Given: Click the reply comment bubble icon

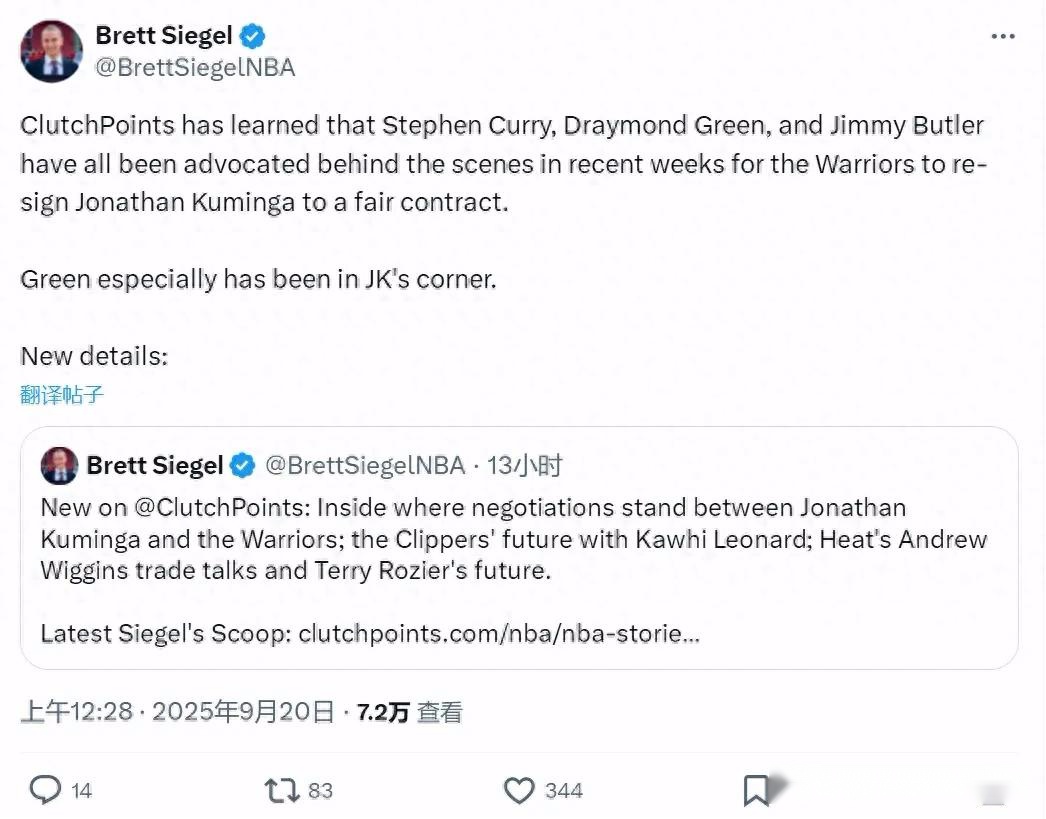Looking at the screenshot, I should pyautogui.click(x=45, y=791).
